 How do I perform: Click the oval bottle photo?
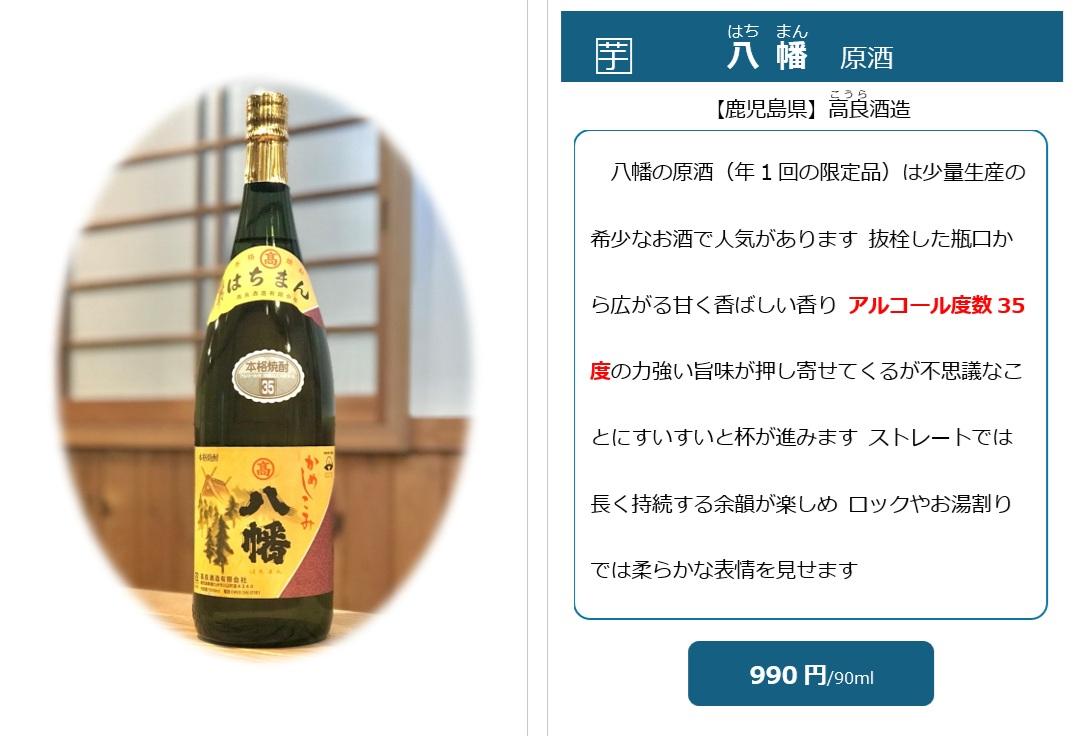[264, 371]
